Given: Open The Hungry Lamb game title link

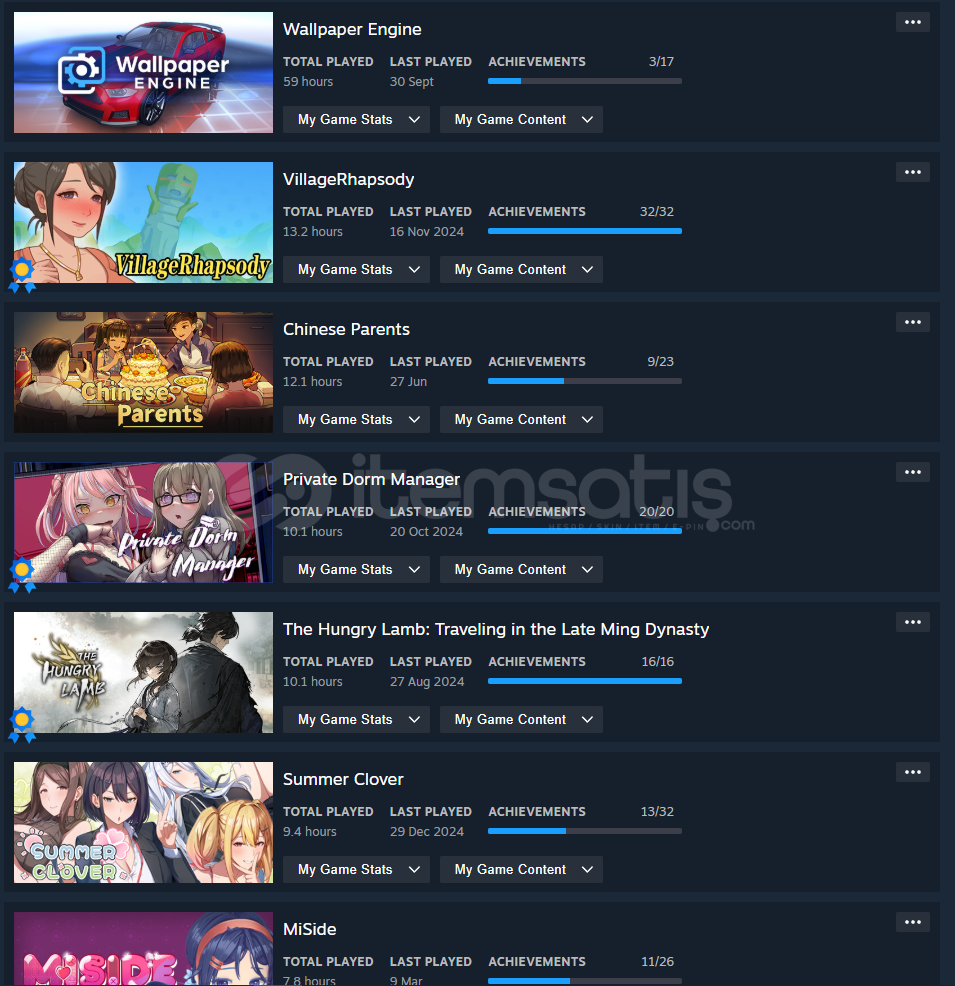Looking at the screenshot, I should 496,629.
